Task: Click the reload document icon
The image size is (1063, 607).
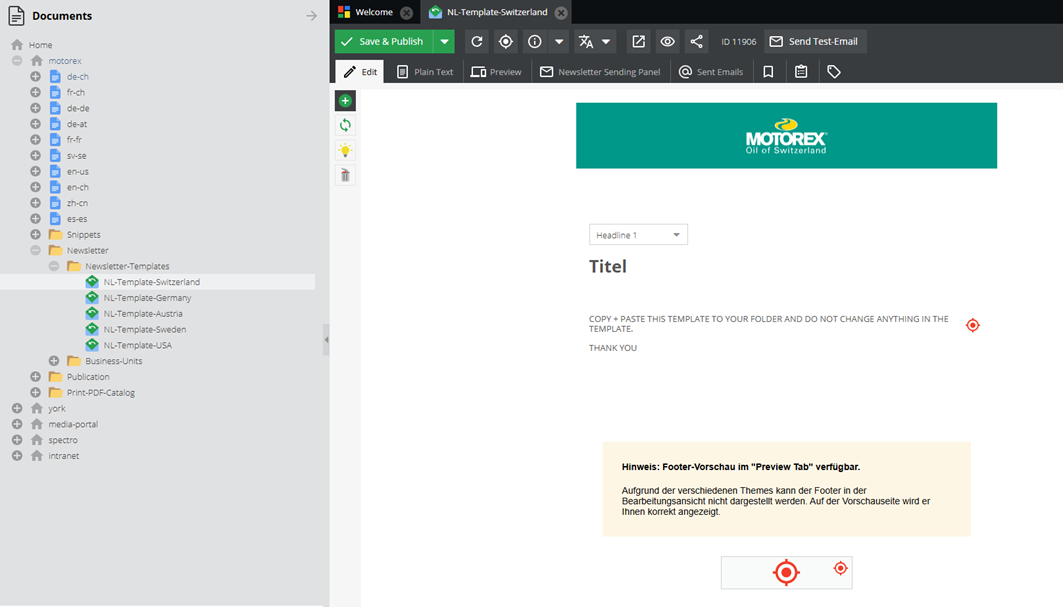Action: click(477, 42)
